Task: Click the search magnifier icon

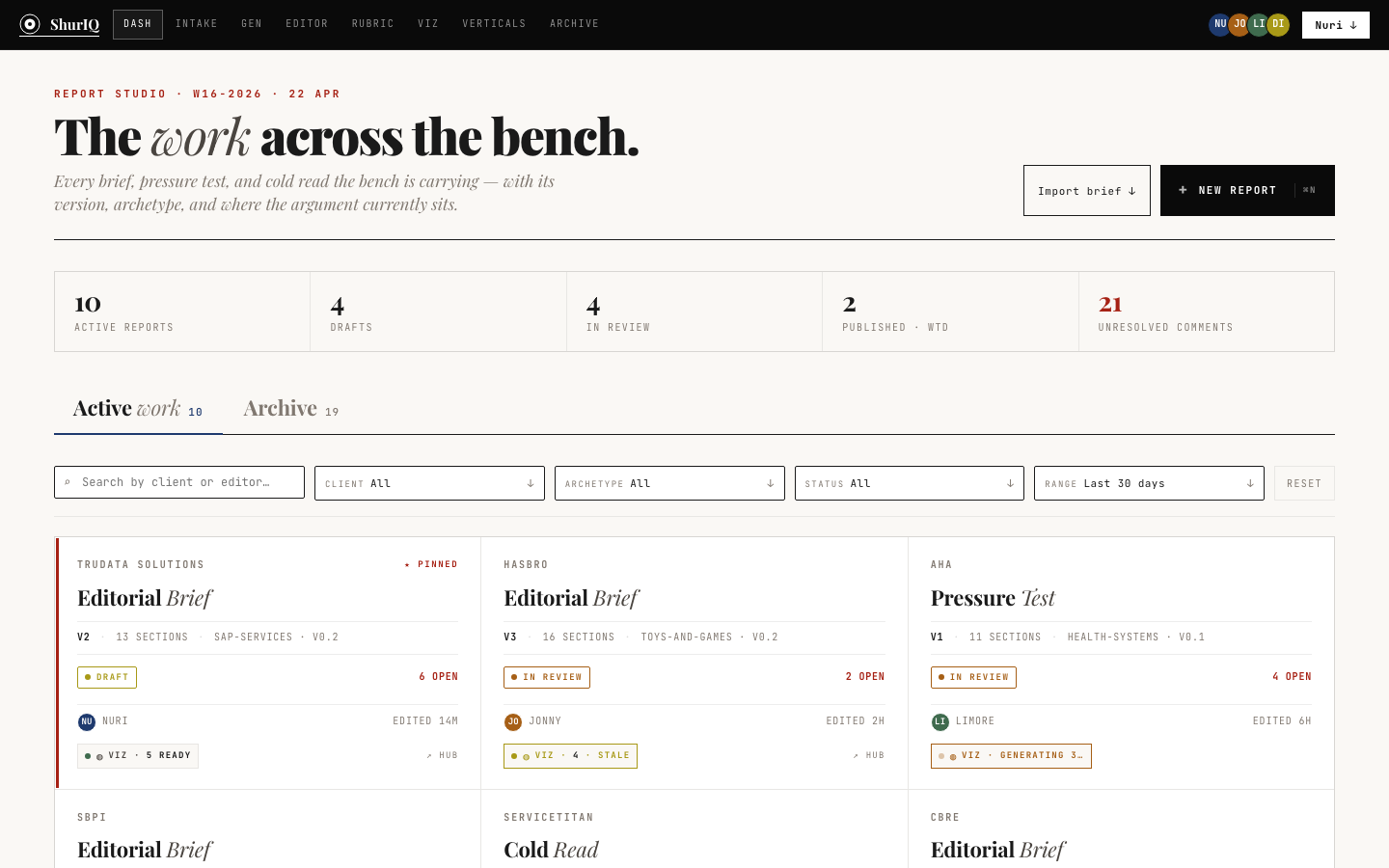Action: point(68,482)
